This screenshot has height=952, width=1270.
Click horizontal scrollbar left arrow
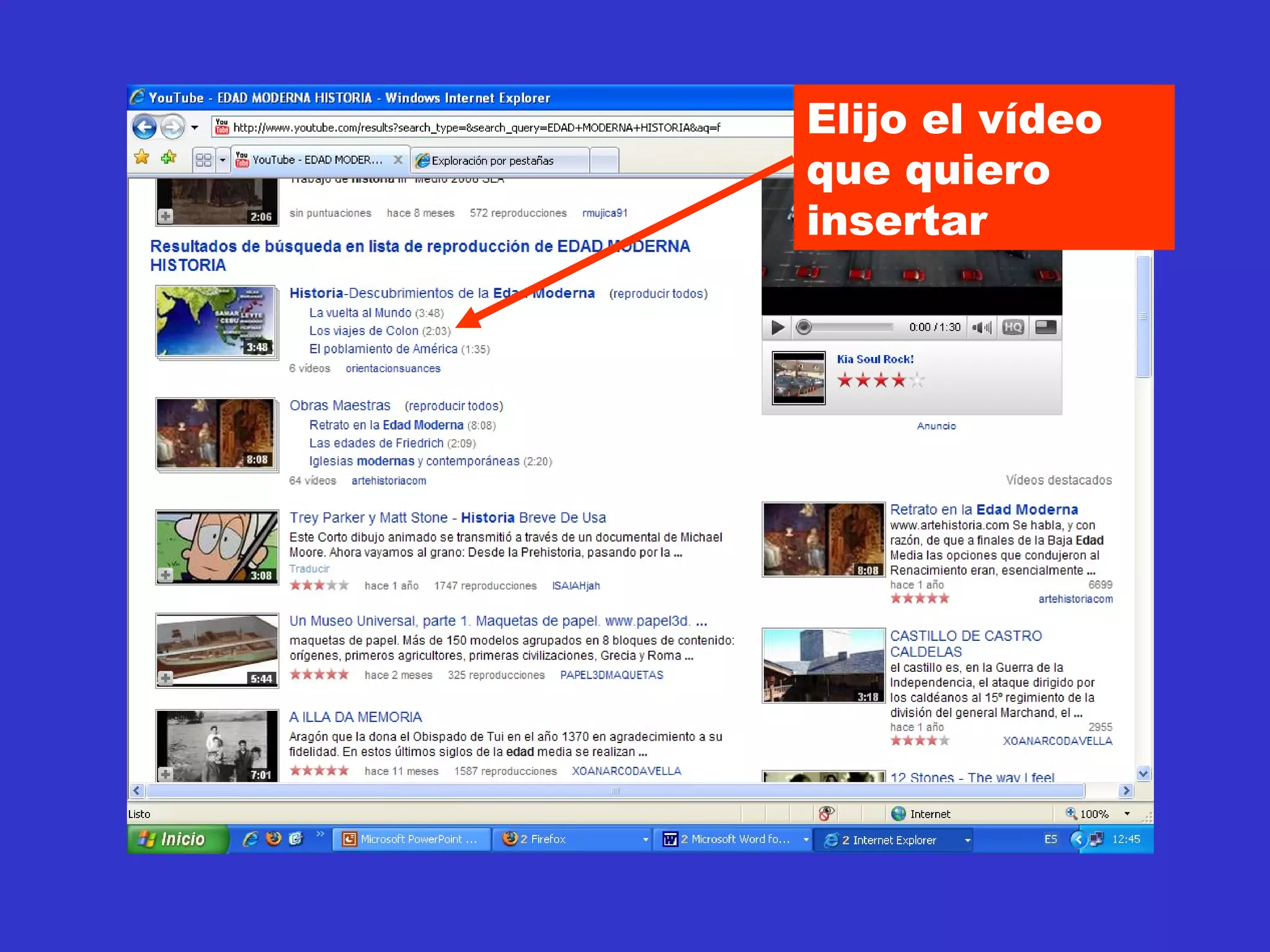(x=136, y=791)
